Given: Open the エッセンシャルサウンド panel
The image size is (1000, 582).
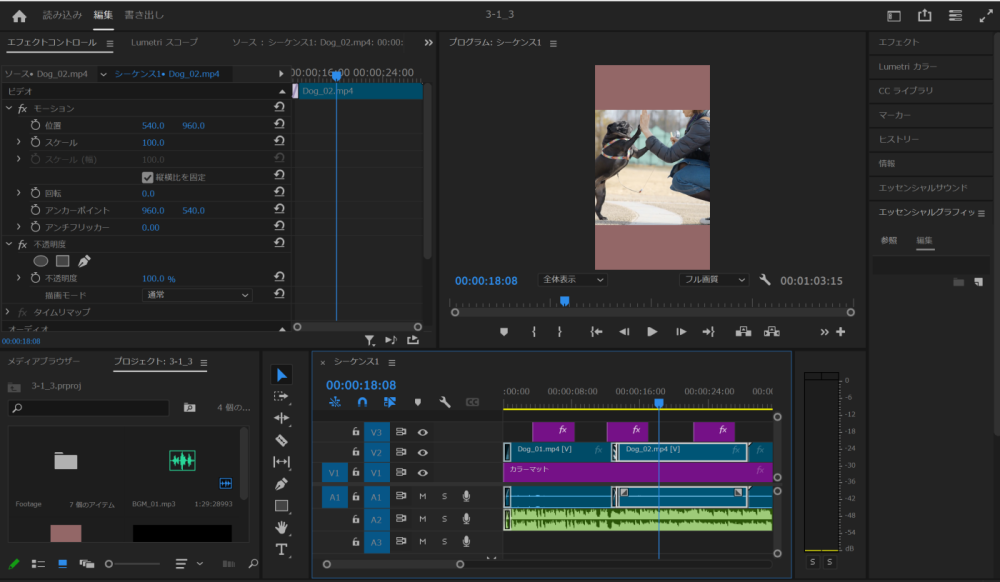Looking at the screenshot, I should pos(922,187).
